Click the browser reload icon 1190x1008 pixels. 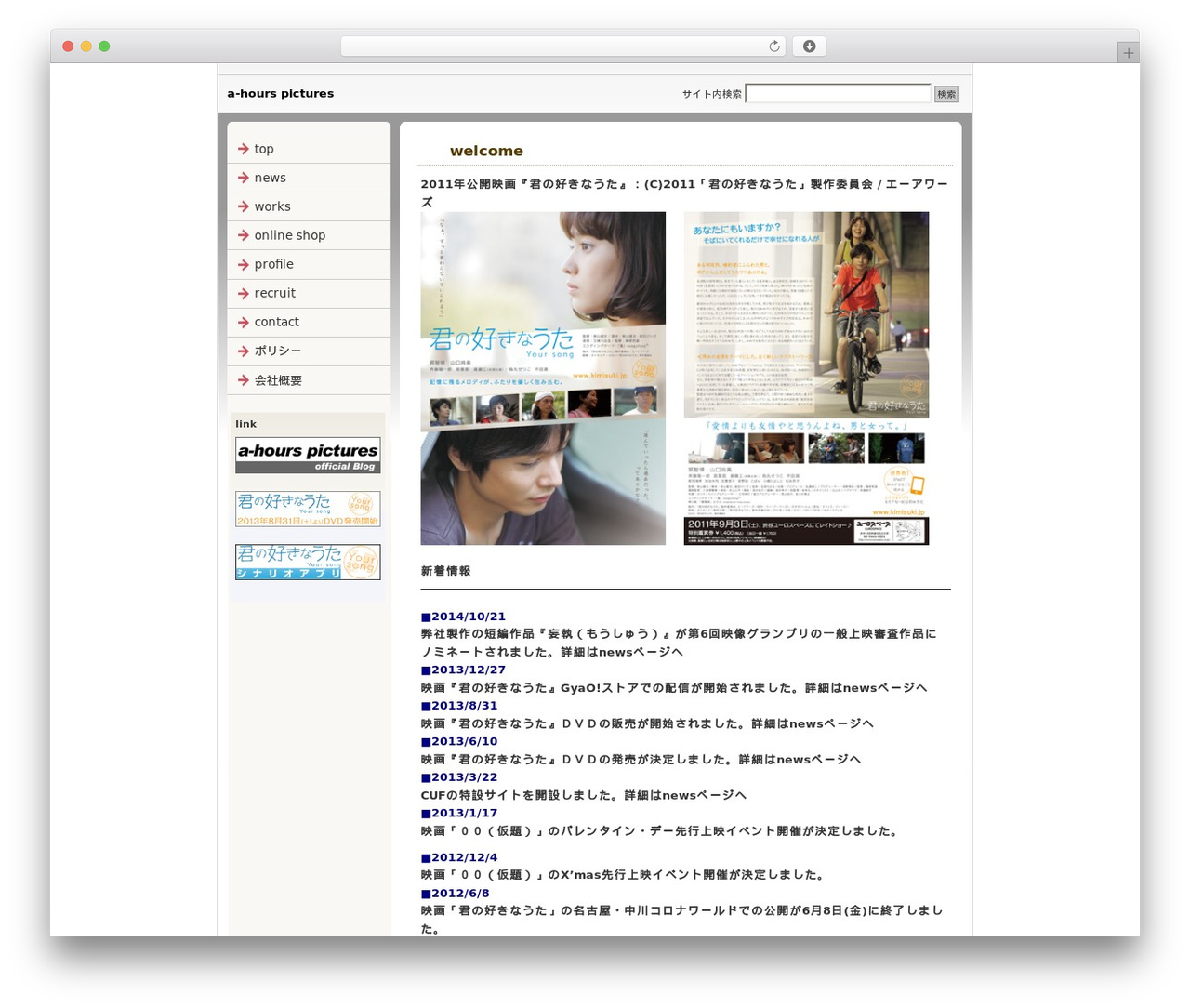point(773,46)
